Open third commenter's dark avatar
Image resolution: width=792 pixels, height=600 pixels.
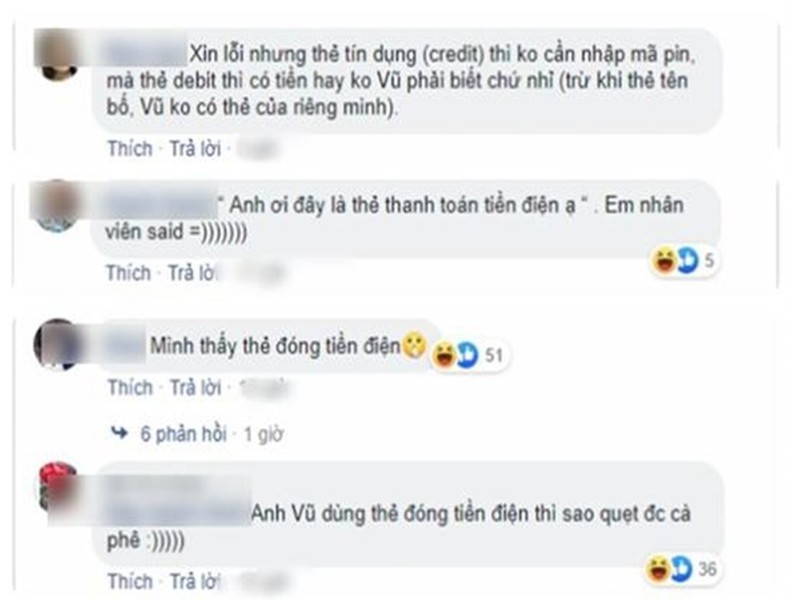pyautogui.click(x=56, y=344)
